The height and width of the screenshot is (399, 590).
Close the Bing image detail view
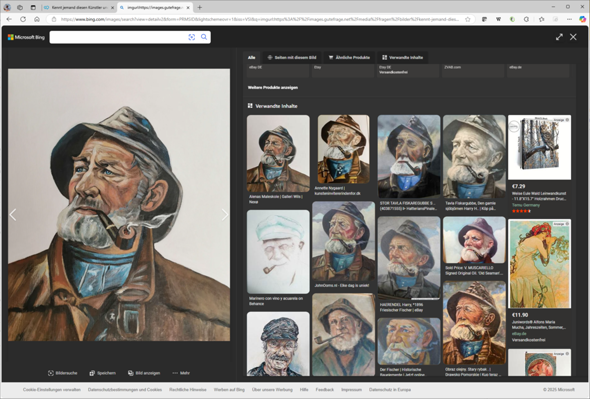click(573, 37)
